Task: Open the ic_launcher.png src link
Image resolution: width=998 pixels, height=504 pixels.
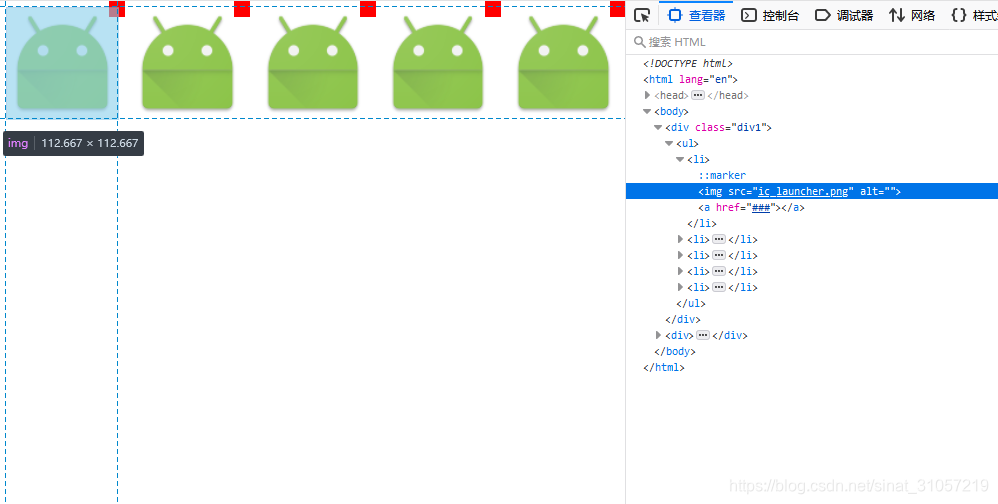Action: click(803, 192)
